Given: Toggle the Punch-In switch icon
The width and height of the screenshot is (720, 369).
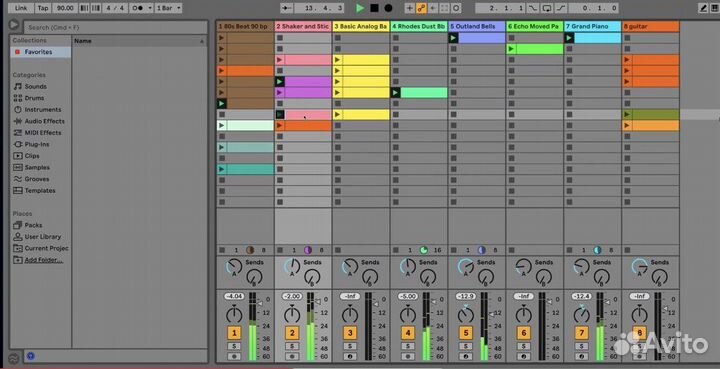Looking at the screenshot, I should [533, 8].
